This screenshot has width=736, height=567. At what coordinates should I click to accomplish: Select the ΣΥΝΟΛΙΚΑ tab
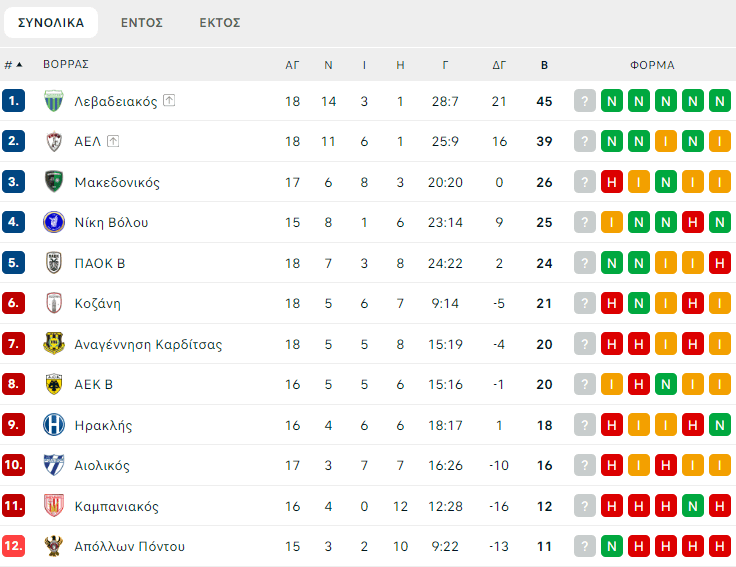tap(51, 22)
